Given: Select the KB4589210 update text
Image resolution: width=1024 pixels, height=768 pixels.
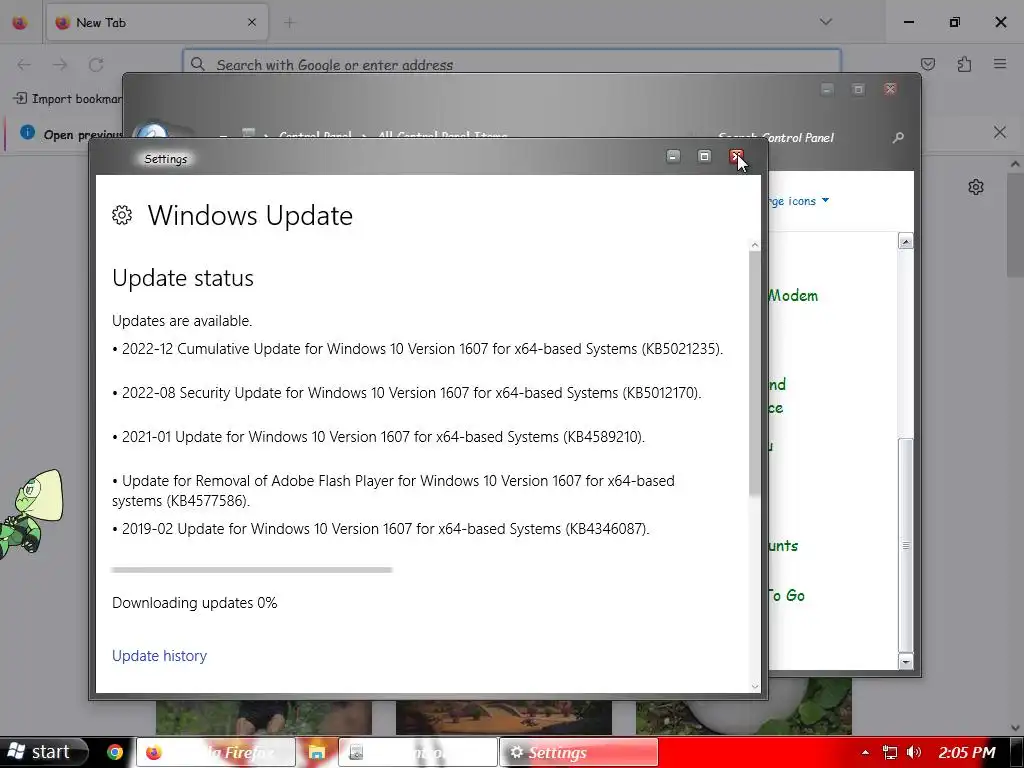Looking at the screenshot, I should click(379, 437).
